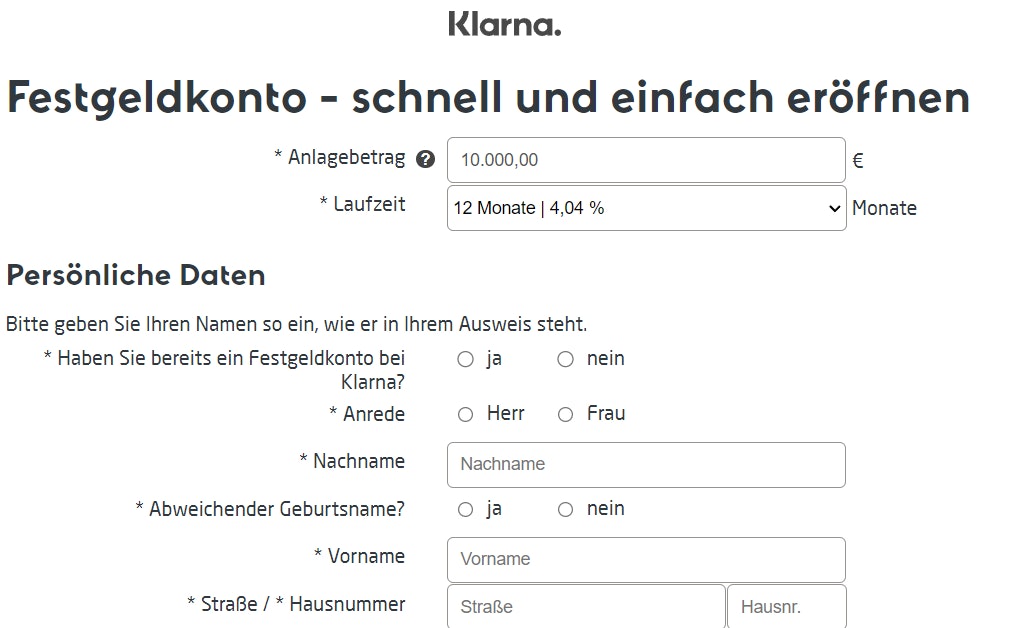Open the Laufzeit term selection dropdown
Screen dimensions: 1035x628
[645, 208]
